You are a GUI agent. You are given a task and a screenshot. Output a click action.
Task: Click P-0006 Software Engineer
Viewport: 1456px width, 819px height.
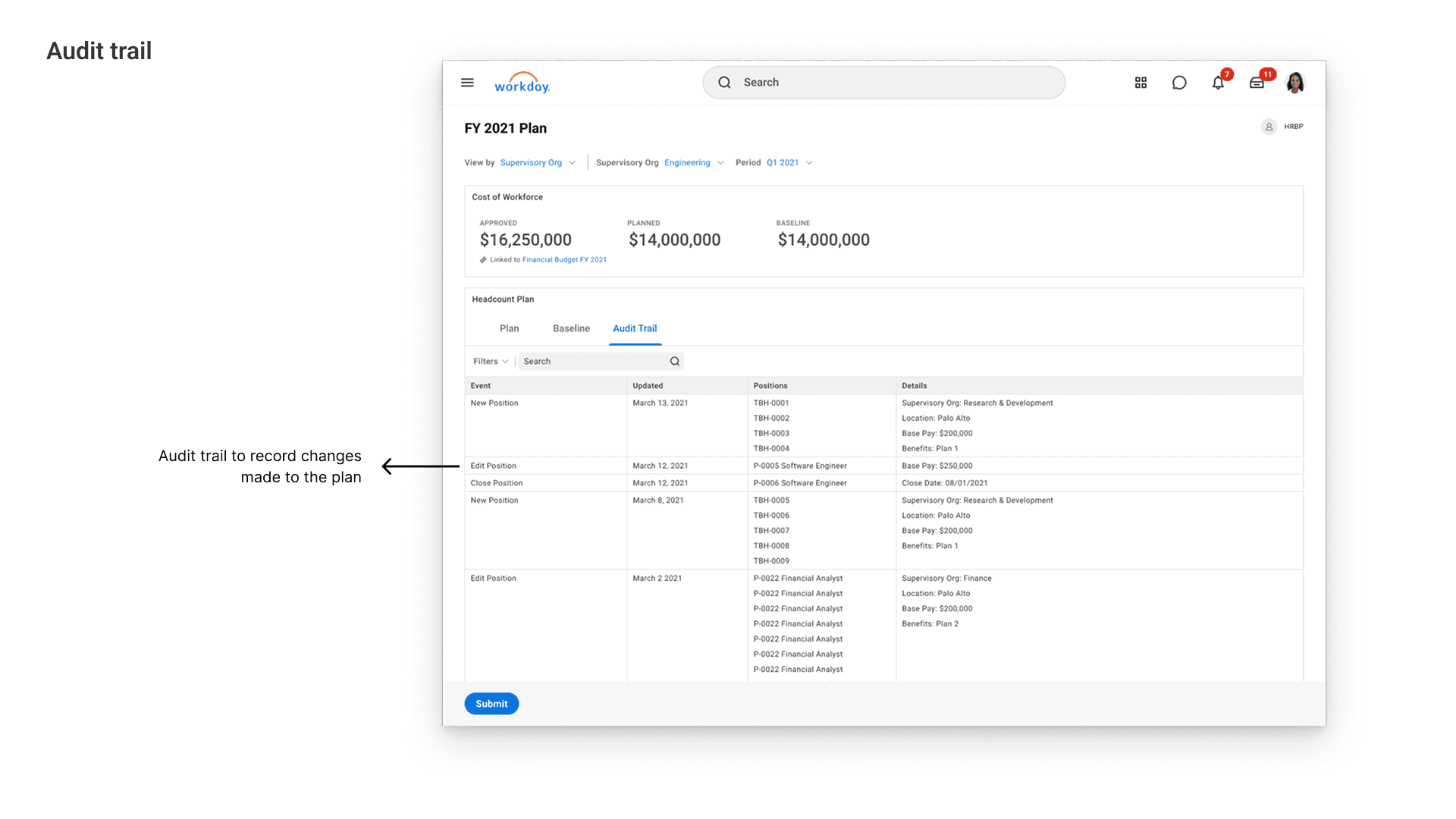(800, 483)
